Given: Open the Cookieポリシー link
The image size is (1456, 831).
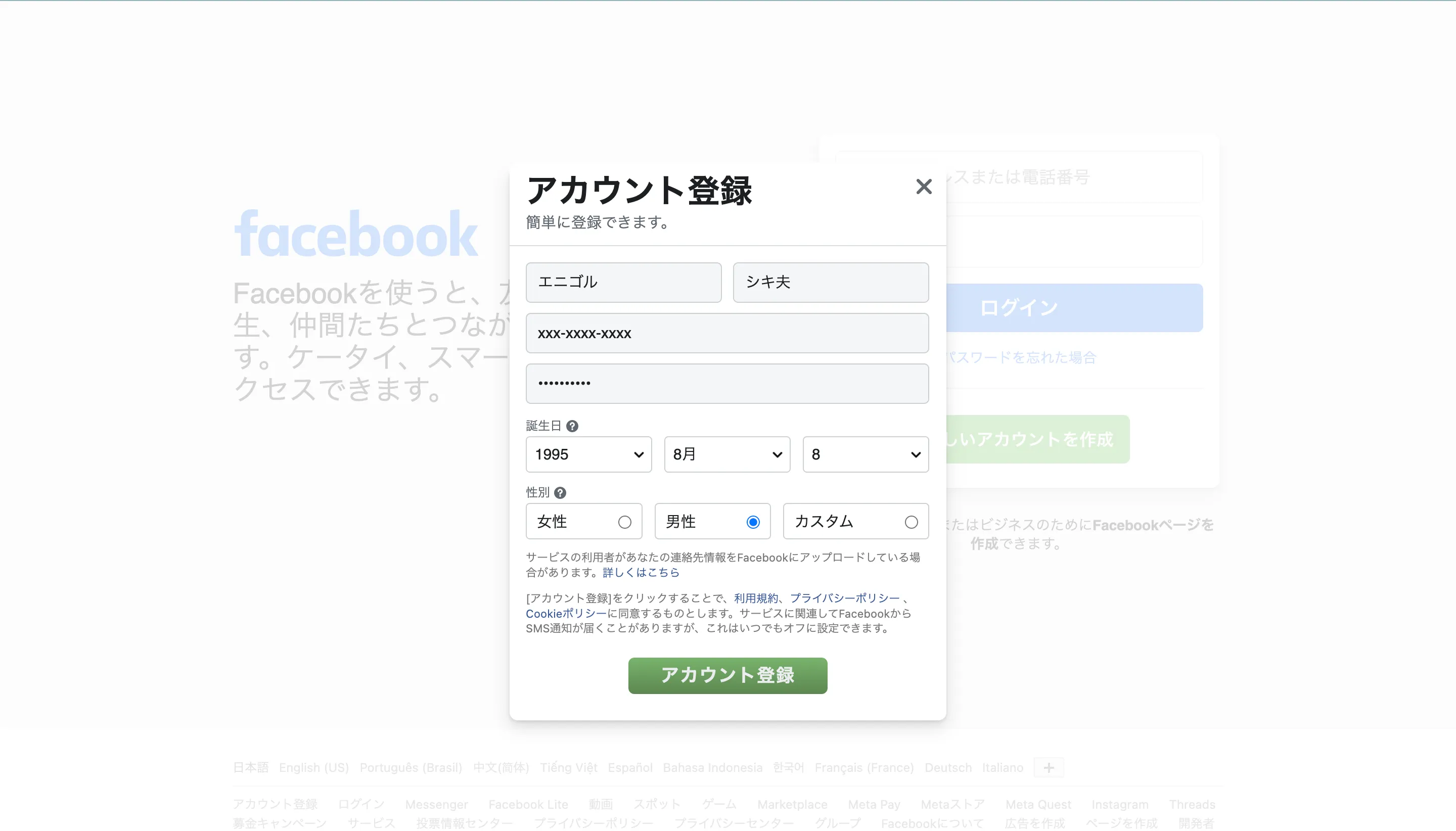Looking at the screenshot, I should (566, 614).
